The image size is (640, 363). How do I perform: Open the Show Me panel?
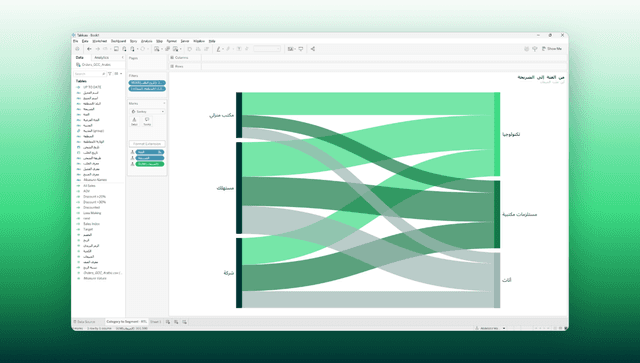552,49
